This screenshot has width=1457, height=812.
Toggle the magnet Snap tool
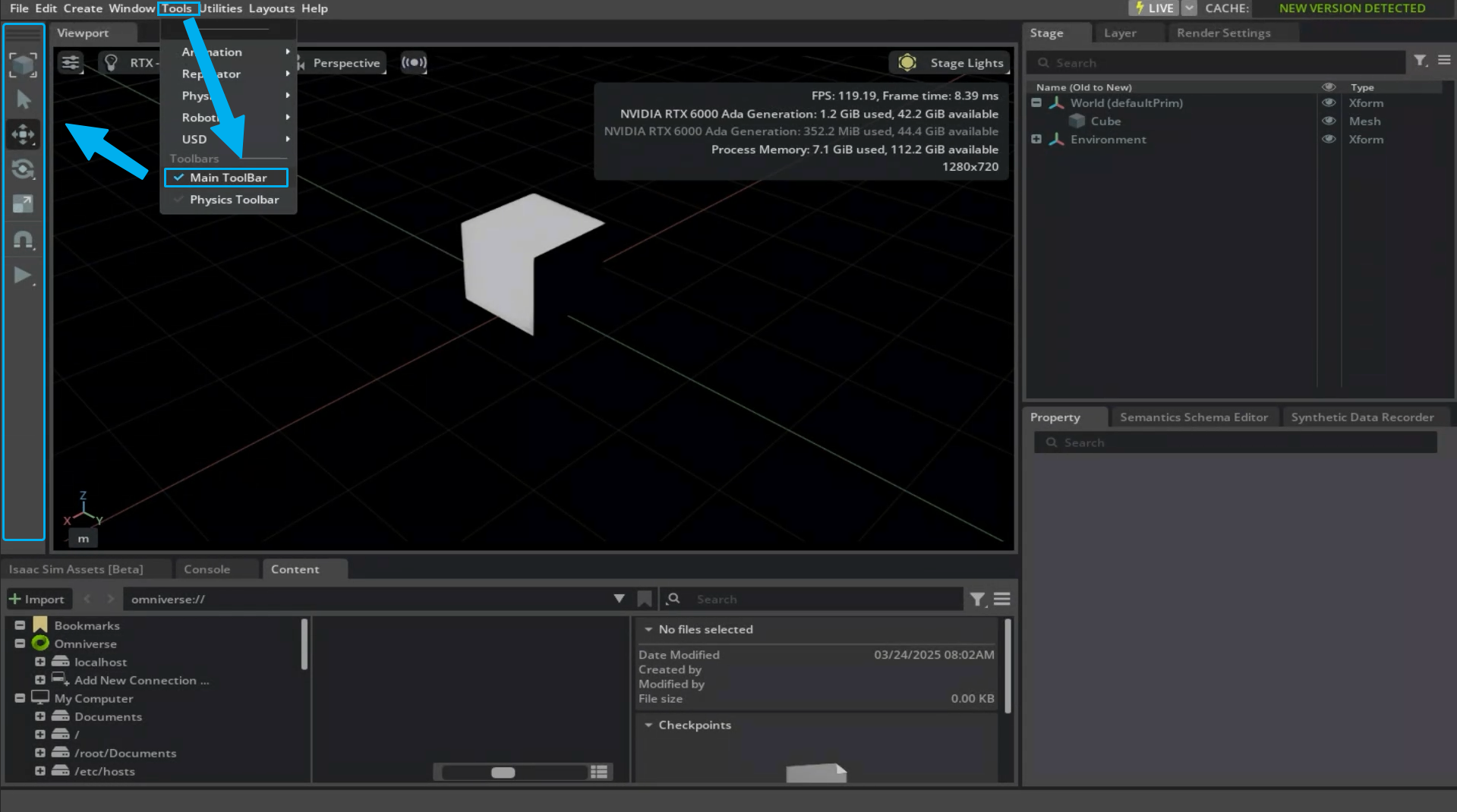23,240
